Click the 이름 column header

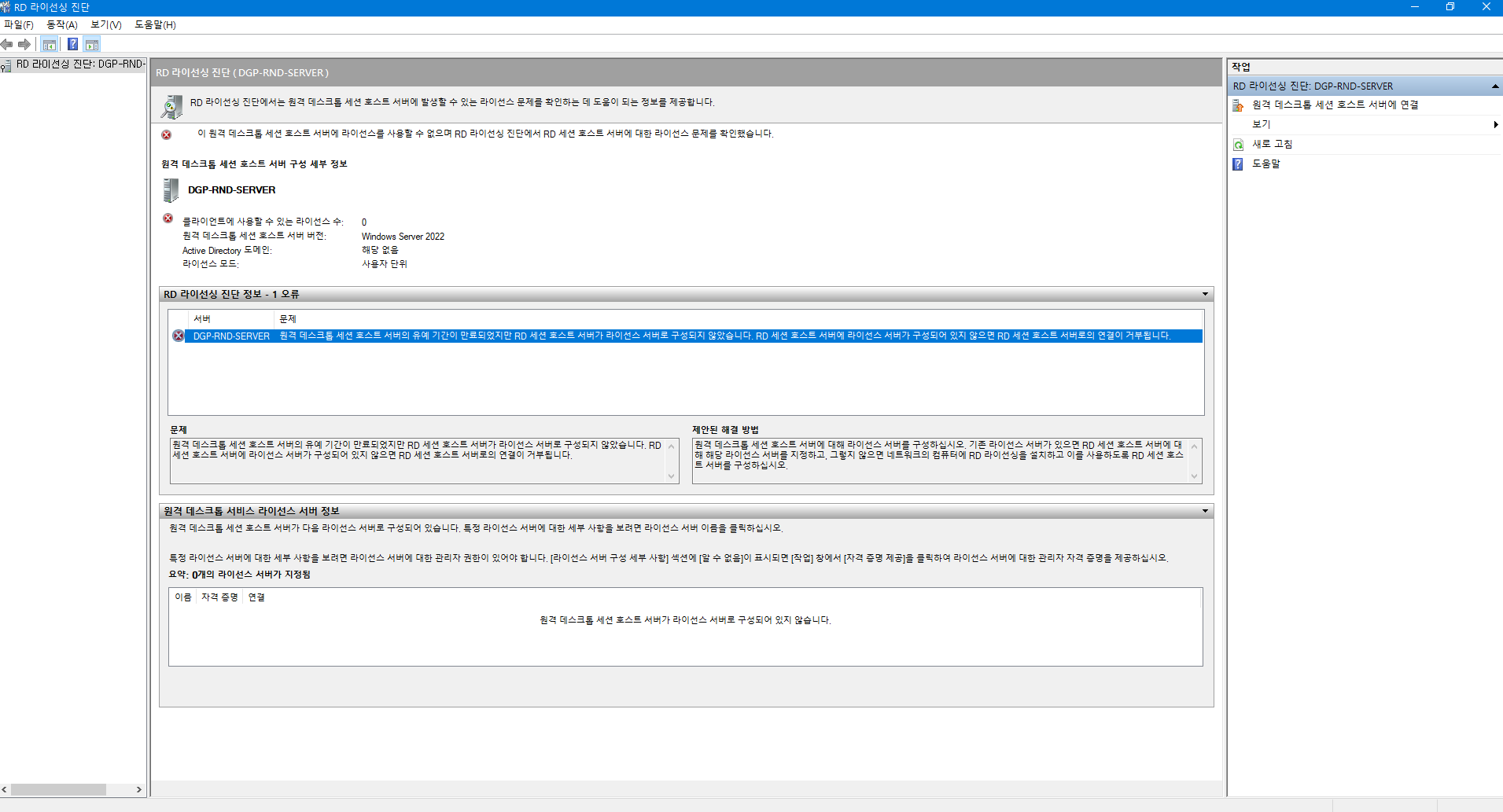pos(183,597)
